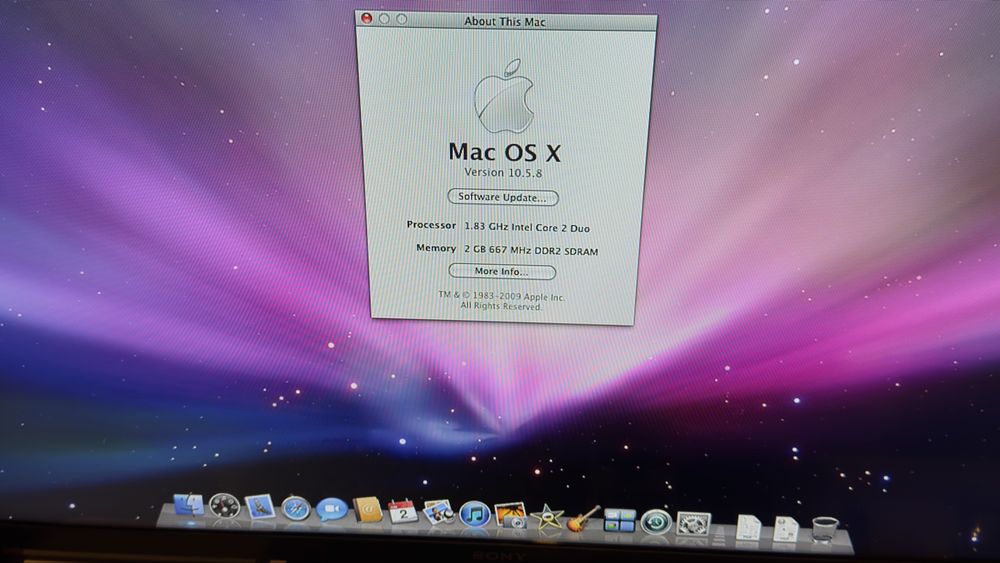Click the Apple copyright notice text
This screenshot has width=1000, height=563.
501,301
